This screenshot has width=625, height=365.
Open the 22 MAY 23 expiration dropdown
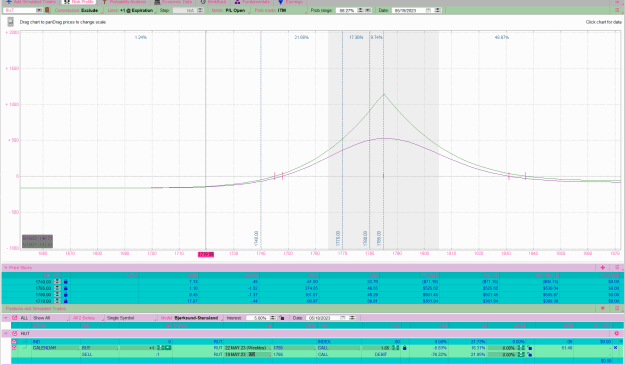pos(247,348)
